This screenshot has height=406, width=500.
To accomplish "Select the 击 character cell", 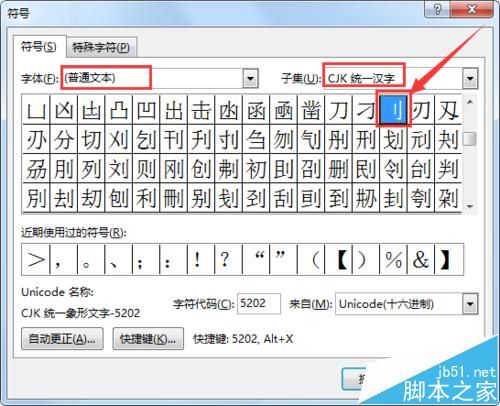I will click(201, 110).
